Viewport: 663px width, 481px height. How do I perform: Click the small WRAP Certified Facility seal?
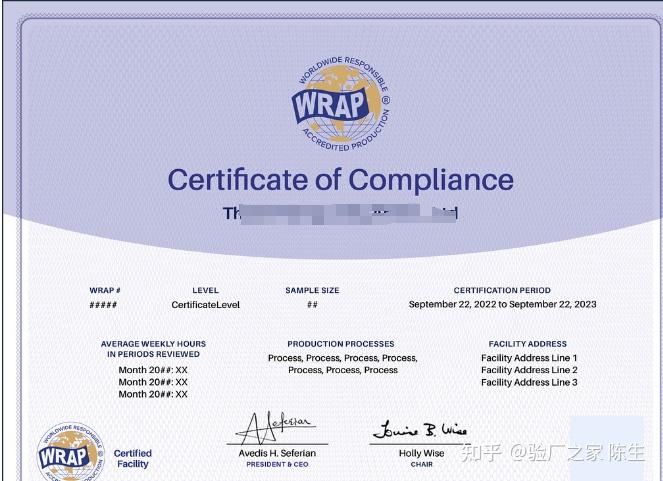[x=70, y=451]
